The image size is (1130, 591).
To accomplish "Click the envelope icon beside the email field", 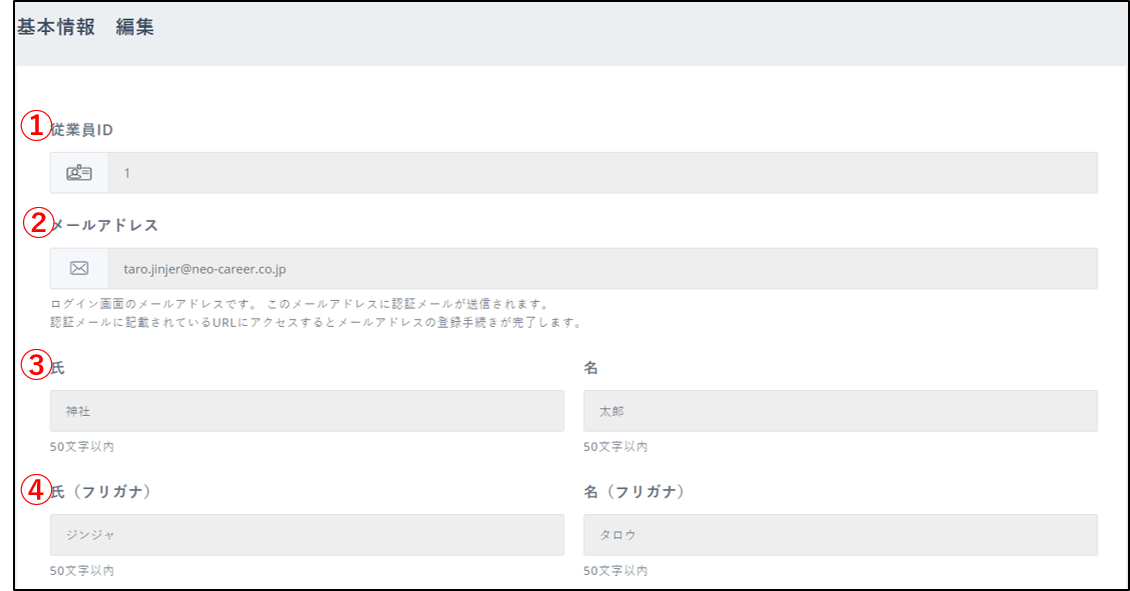I will [79, 269].
